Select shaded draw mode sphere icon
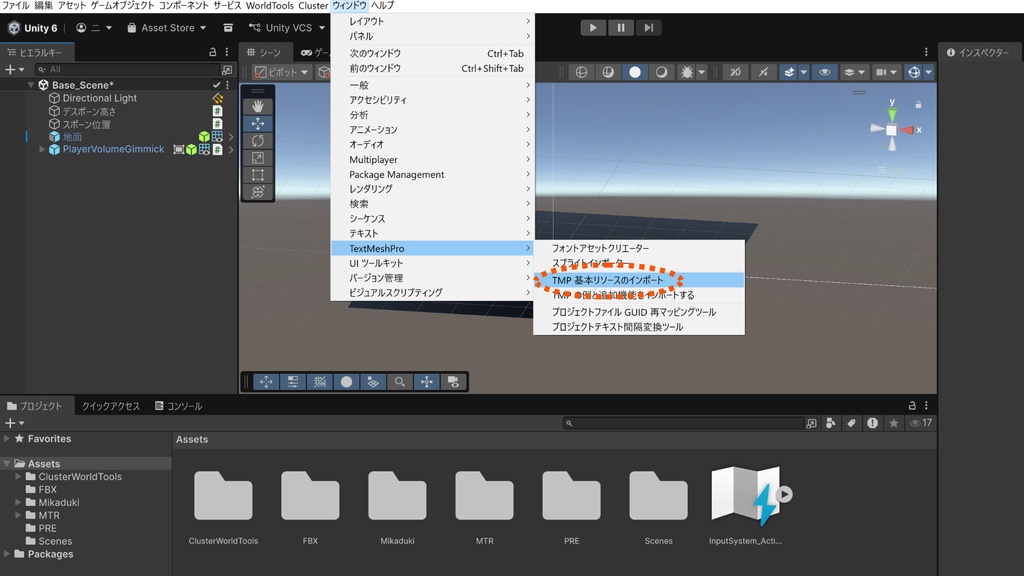 (635, 72)
